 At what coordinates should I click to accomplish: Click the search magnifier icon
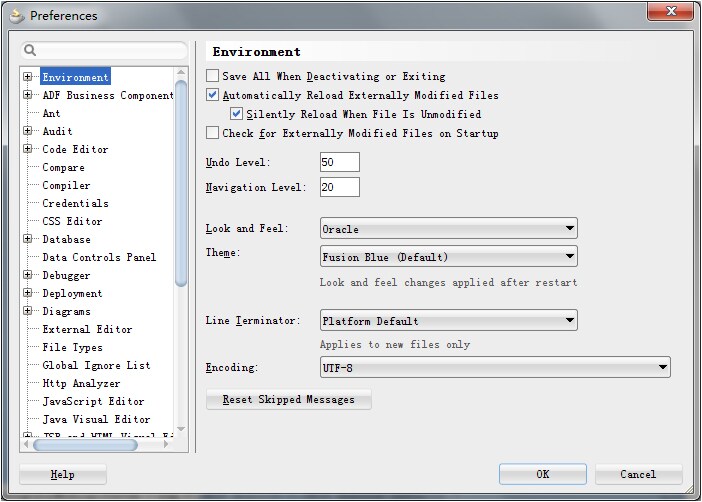point(30,50)
